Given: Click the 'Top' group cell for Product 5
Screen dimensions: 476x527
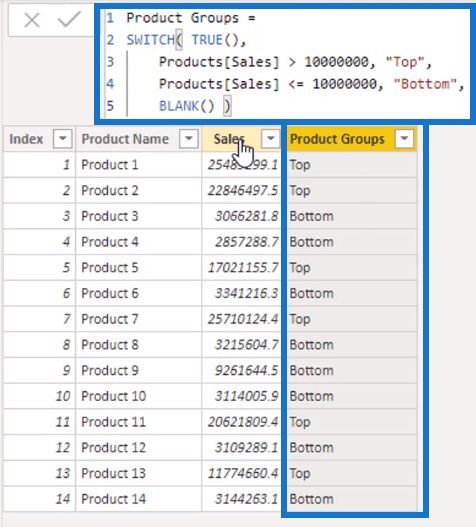Looking at the screenshot, I should 352,268.
